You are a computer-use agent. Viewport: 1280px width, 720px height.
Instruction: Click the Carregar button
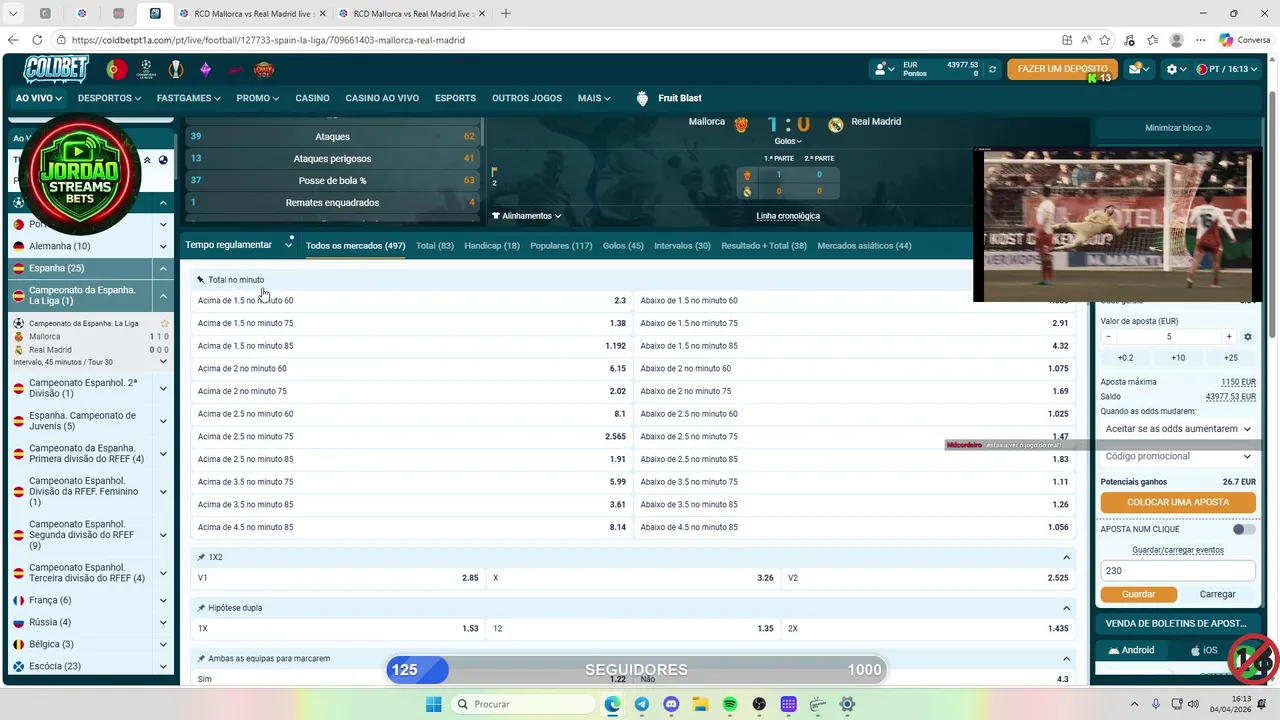click(x=1217, y=594)
